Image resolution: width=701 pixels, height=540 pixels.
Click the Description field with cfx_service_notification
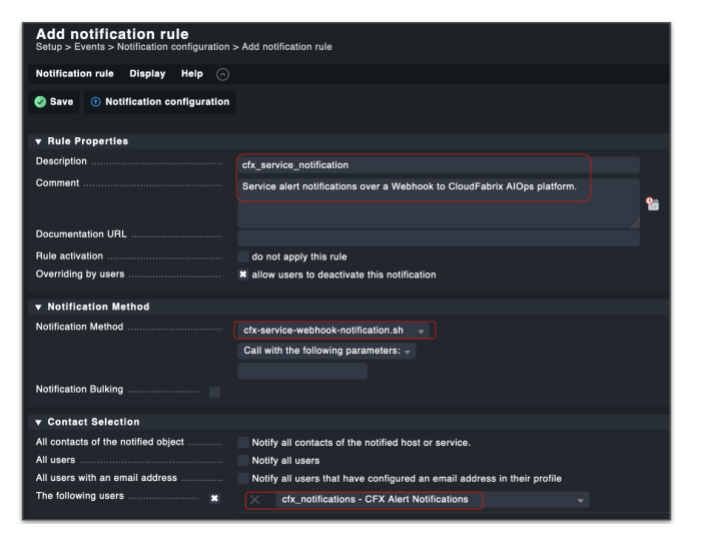438,165
